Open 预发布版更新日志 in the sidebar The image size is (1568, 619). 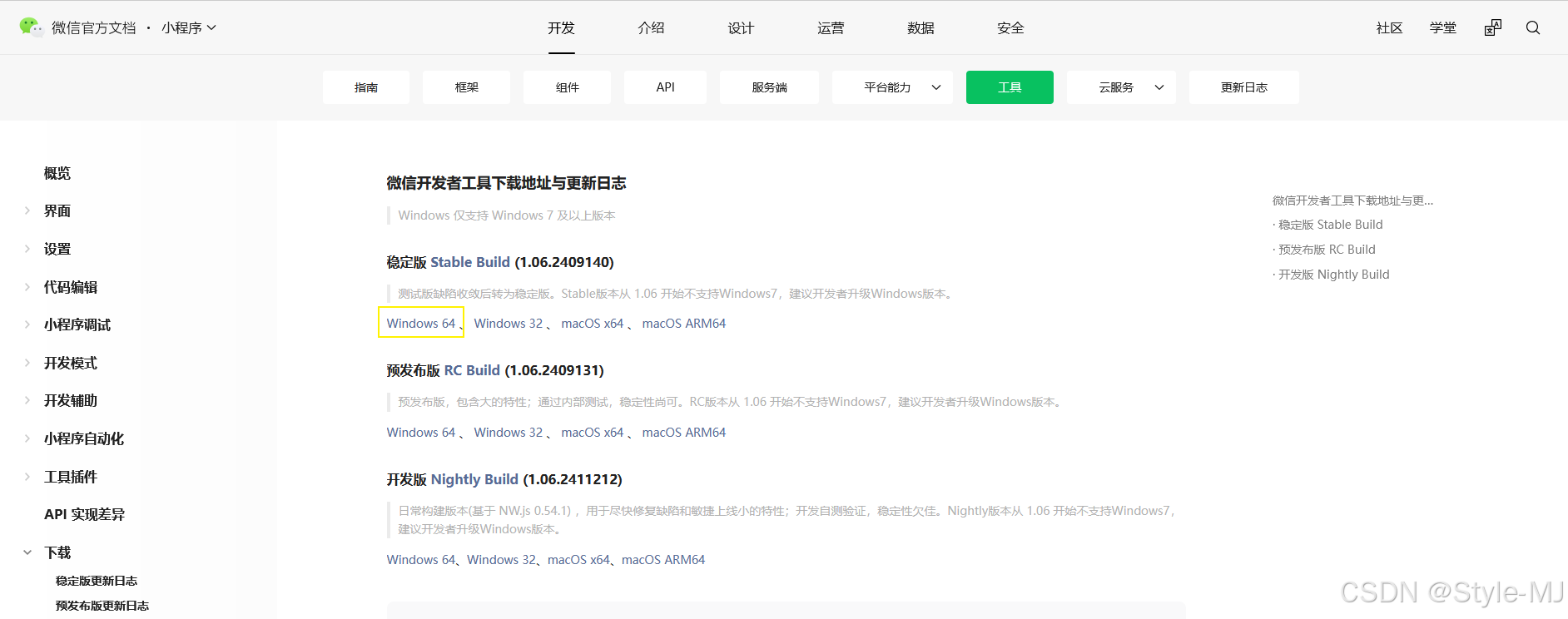[x=102, y=606]
